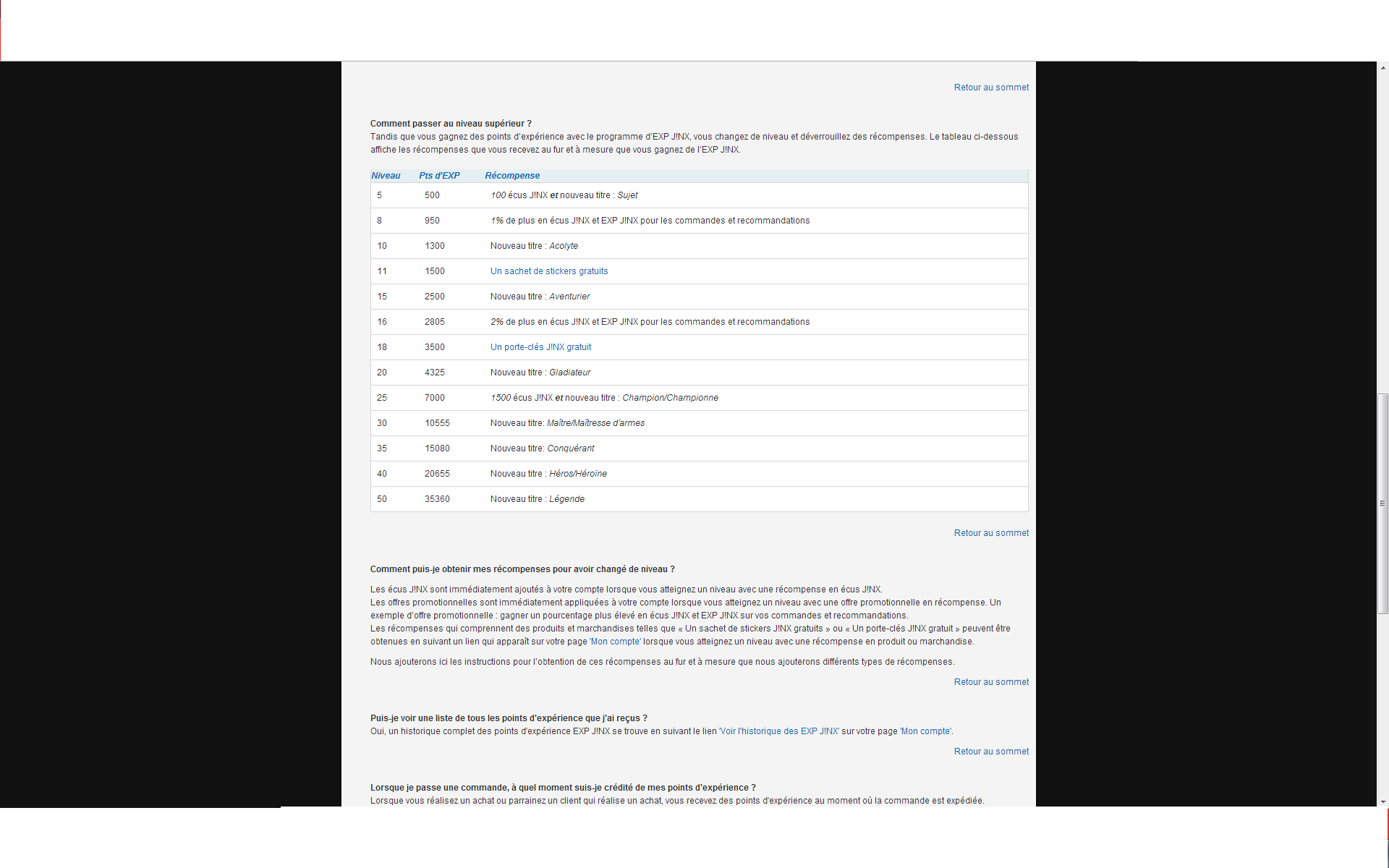Open 'Mon compte' link in the rewards paragraph
The image size is (1389, 868).
[614, 642]
